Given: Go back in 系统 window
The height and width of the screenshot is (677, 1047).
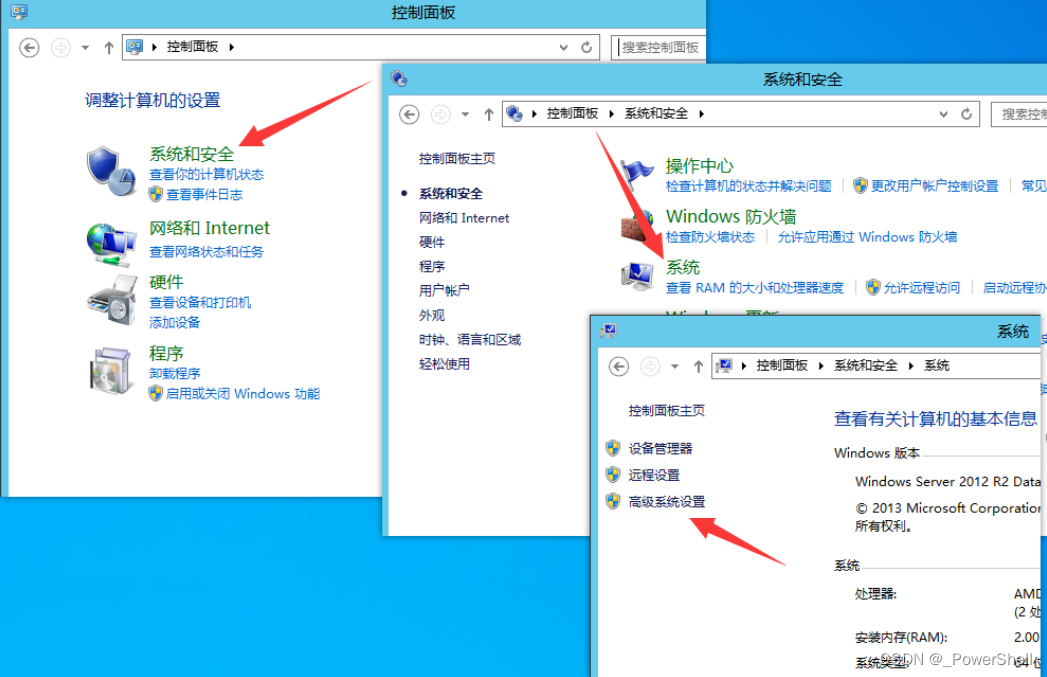Looking at the screenshot, I should 619,367.
